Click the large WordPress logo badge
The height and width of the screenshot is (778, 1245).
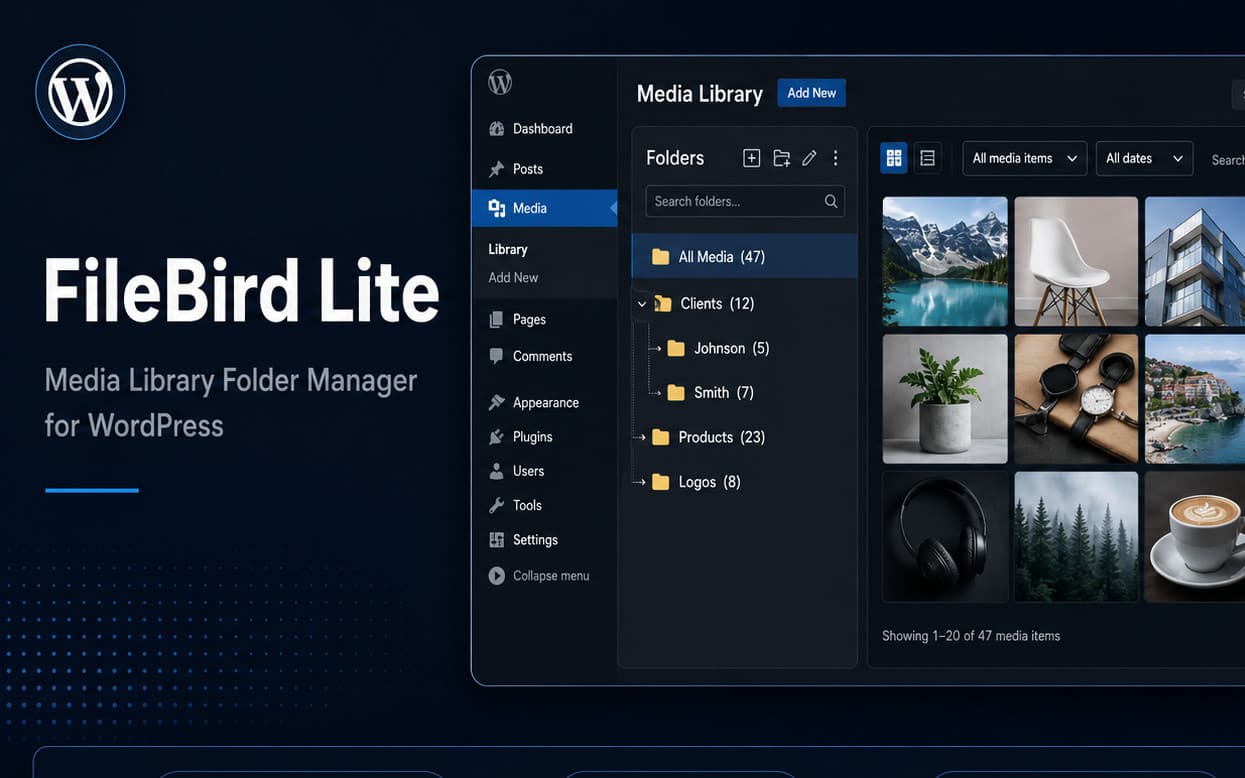[80, 92]
